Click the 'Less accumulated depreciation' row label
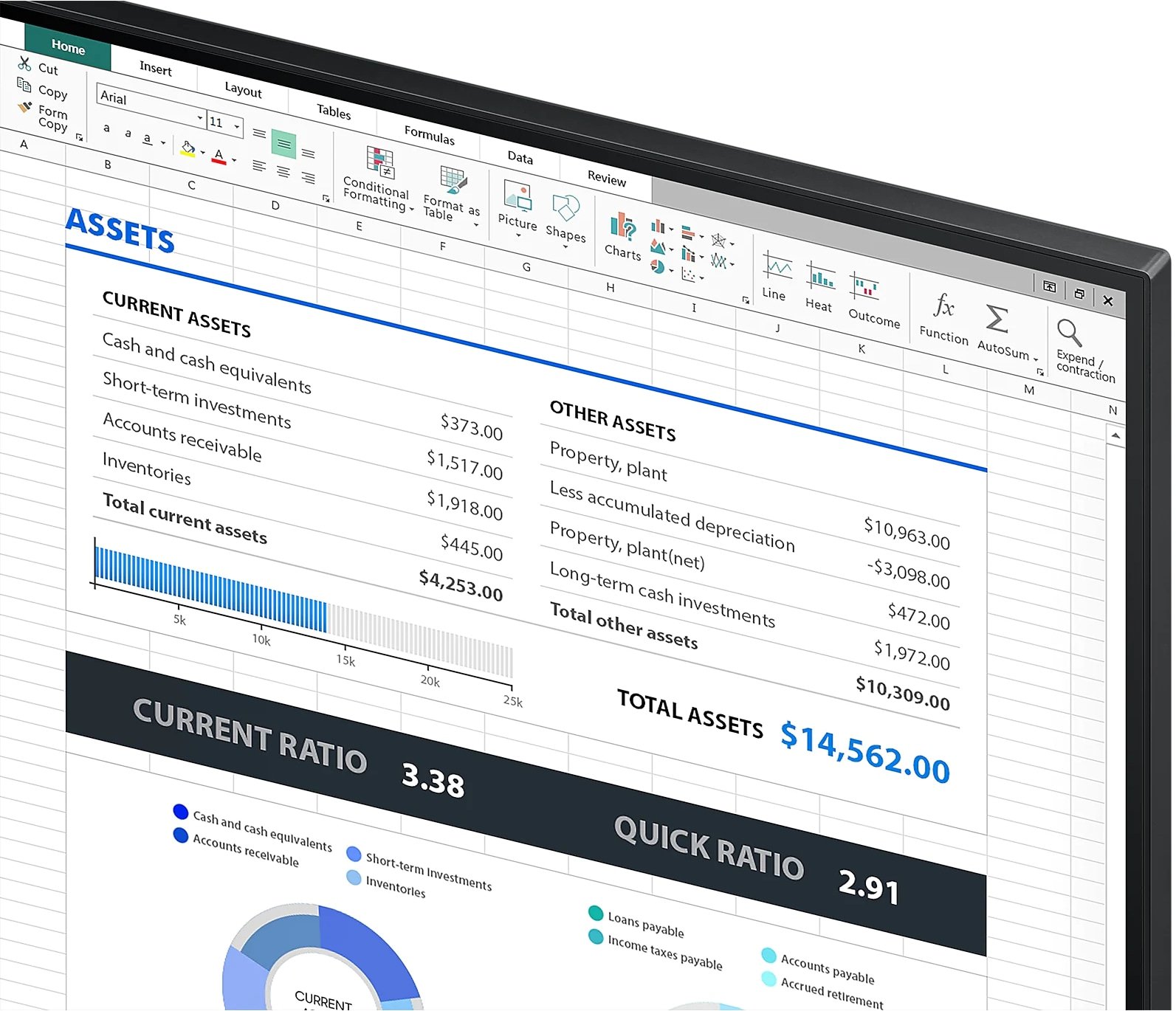The width and height of the screenshot is (1176, 1011). 672,516
